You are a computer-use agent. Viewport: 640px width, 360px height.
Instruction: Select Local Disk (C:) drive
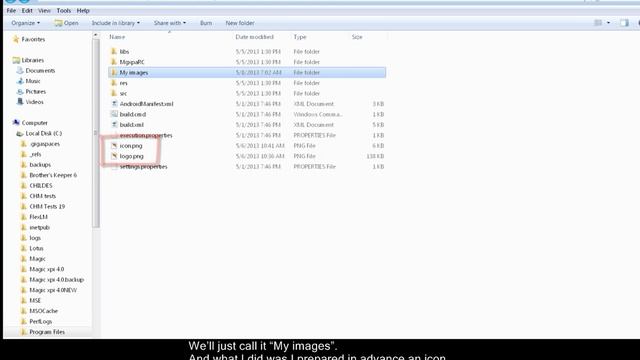pos(44,133)
